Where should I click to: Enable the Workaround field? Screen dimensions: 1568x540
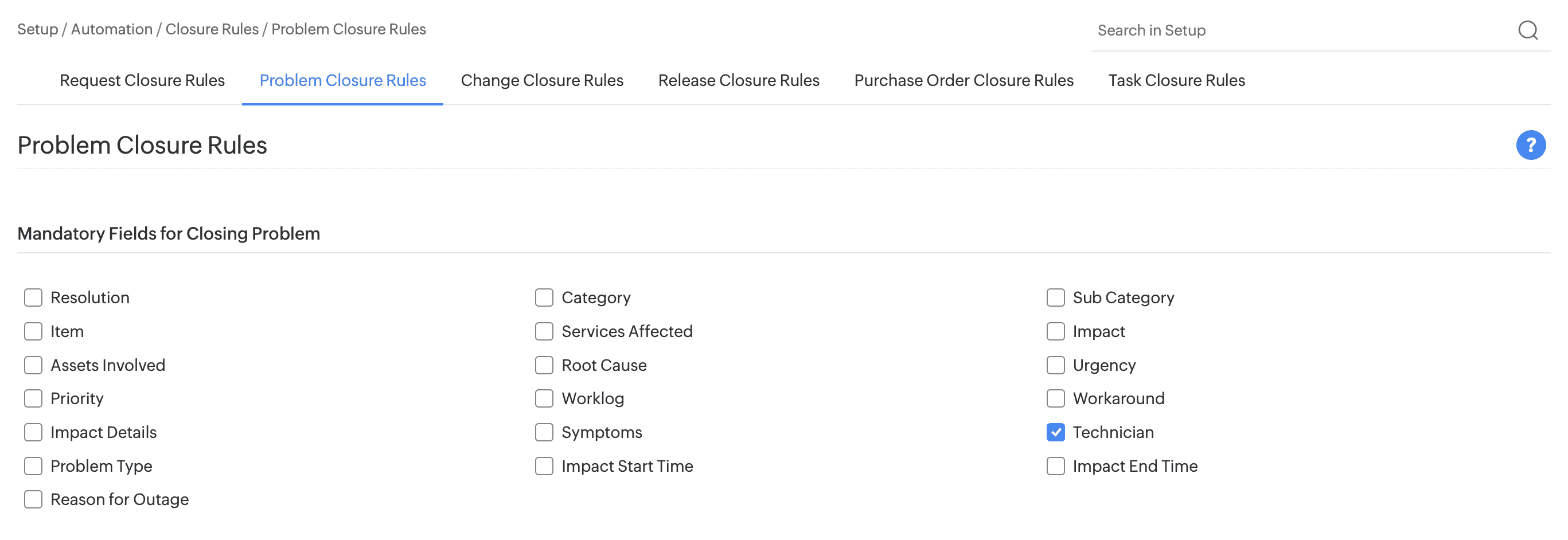1055,398
